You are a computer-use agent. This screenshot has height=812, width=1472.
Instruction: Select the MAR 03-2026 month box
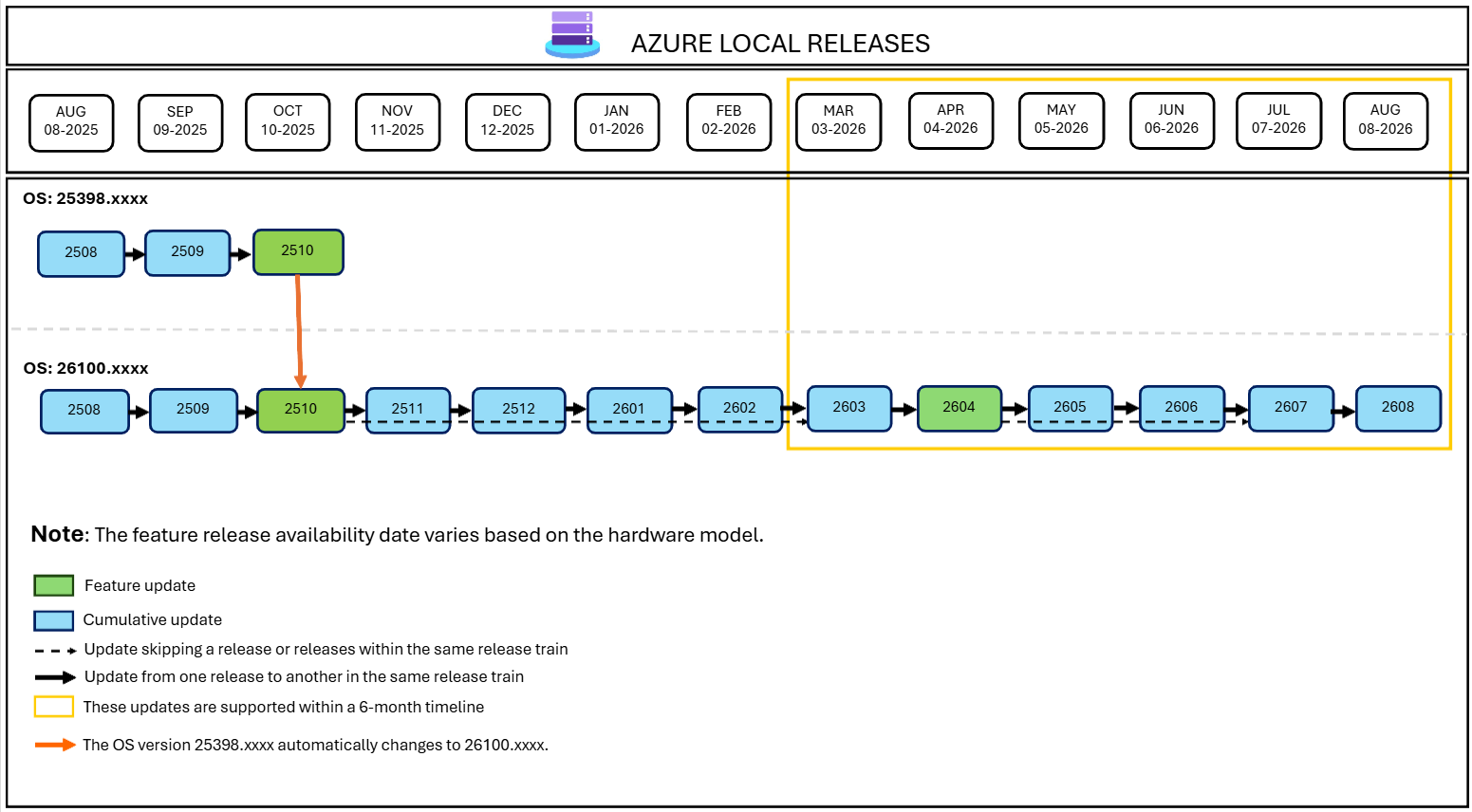[839, 121]
